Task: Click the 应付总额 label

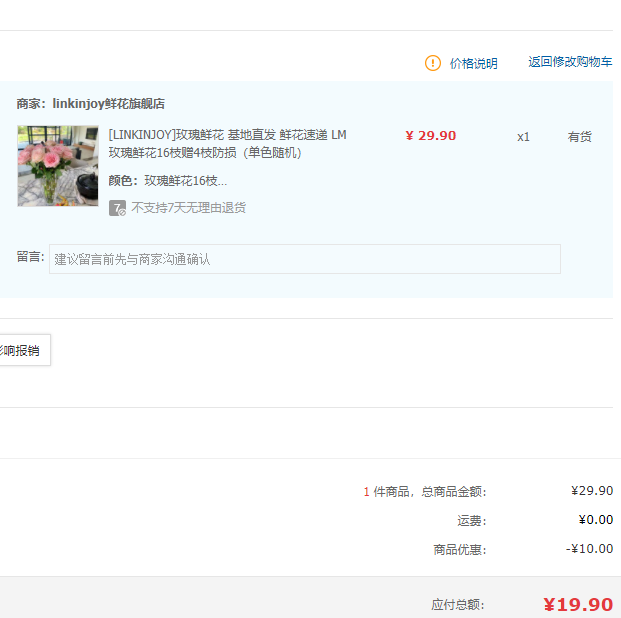Action: [457, 605]
